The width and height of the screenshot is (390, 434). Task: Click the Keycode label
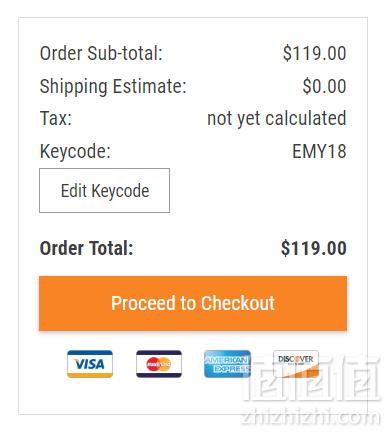[x=75, y=151]
